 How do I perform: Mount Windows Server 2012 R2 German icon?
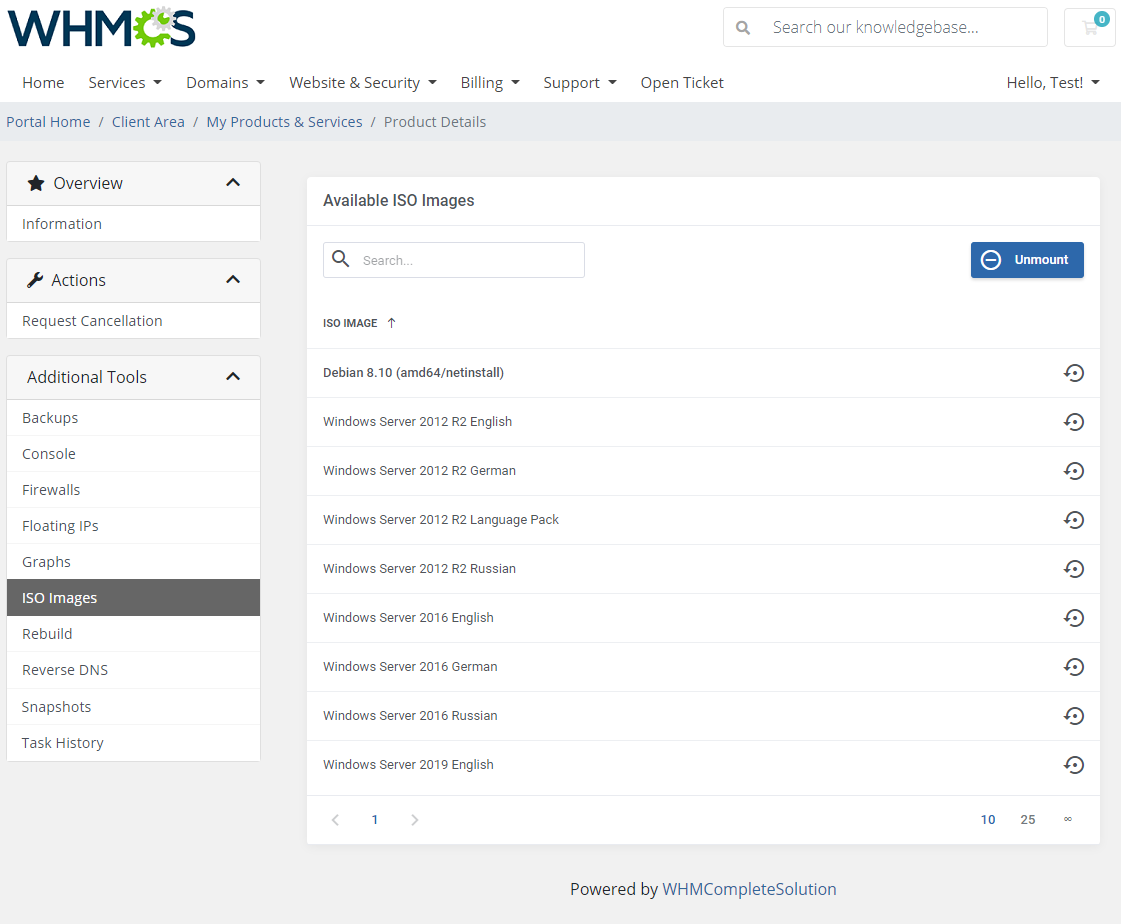pyautogui.click(x=1073, y=471)
